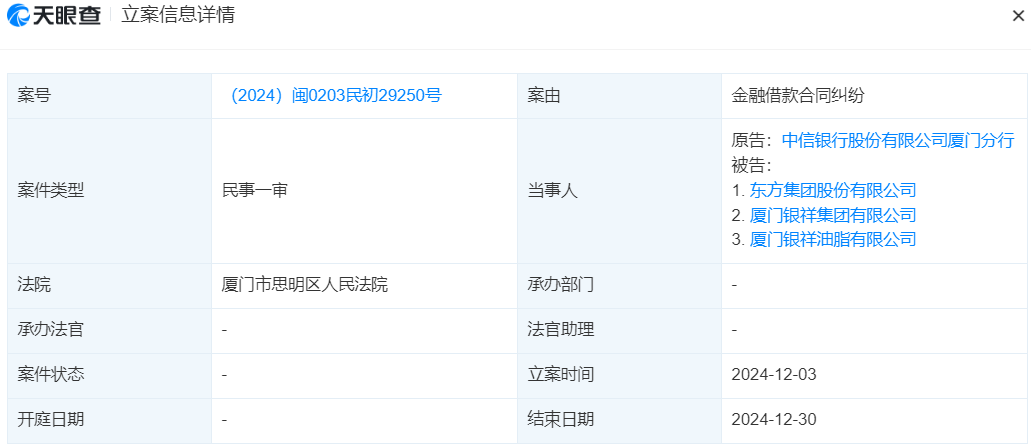
Task: Select the 厦门市思明区人民法院 value
Action: click(305, 285)
